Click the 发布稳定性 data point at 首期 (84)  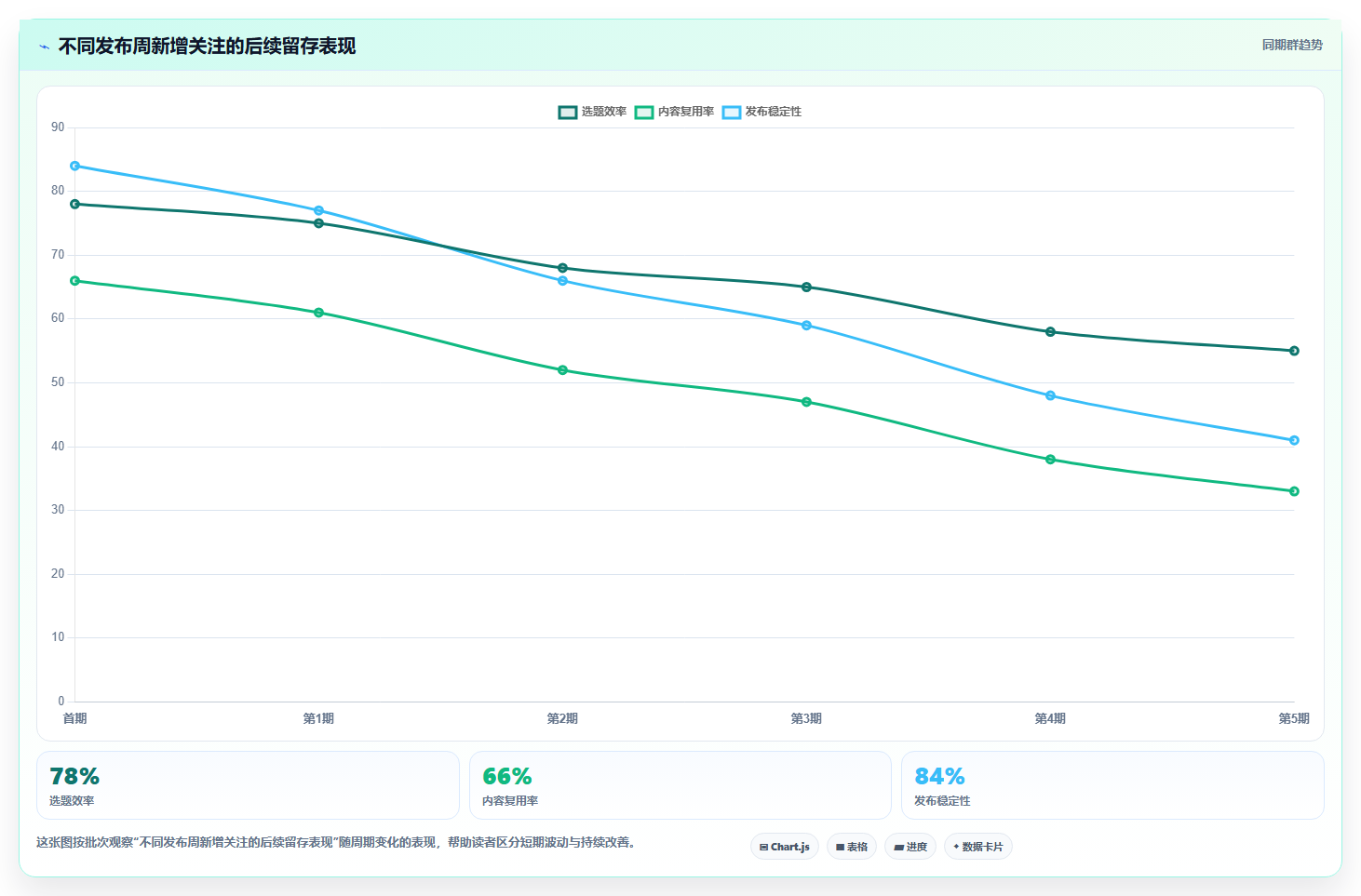pyautogui.click(x=75, y=166)
